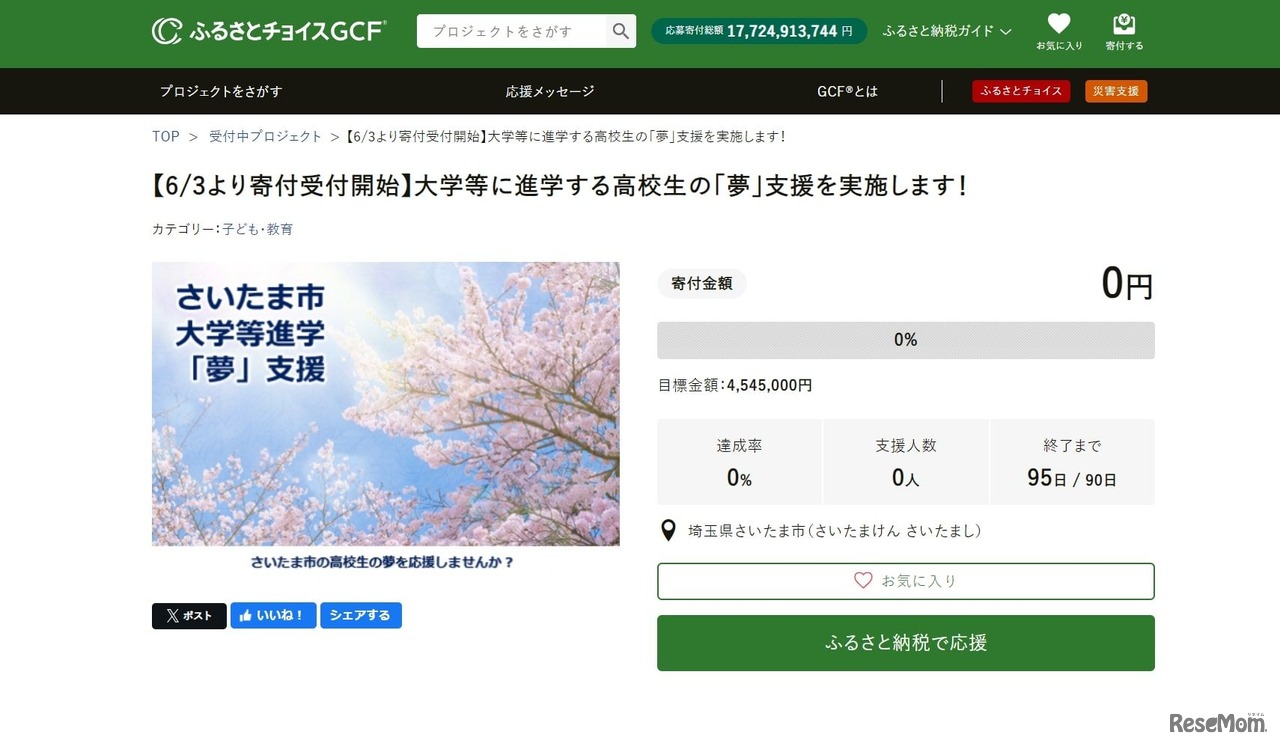Click the cherry blossom project image
The width and height of the screenshot is (1280, 746).
pos(386,404)
